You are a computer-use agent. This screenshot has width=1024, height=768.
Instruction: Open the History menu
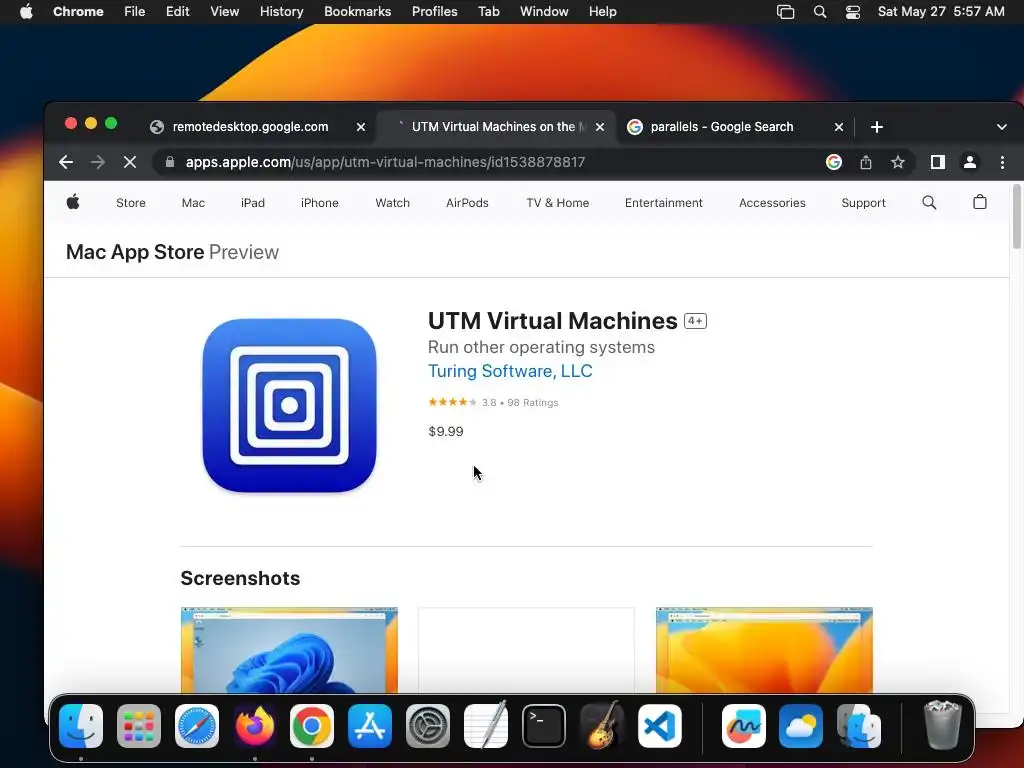click(281, 12)
